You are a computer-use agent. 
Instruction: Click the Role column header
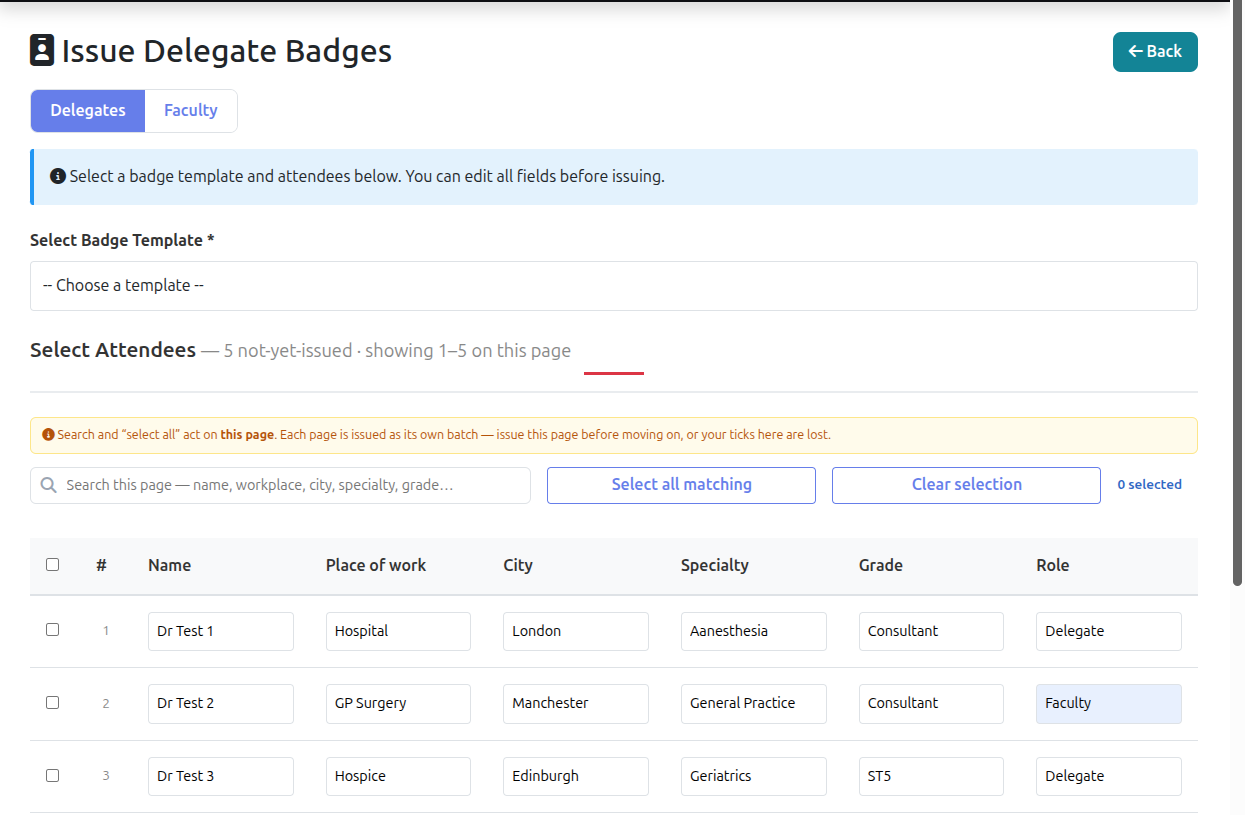pos(1053,566)
